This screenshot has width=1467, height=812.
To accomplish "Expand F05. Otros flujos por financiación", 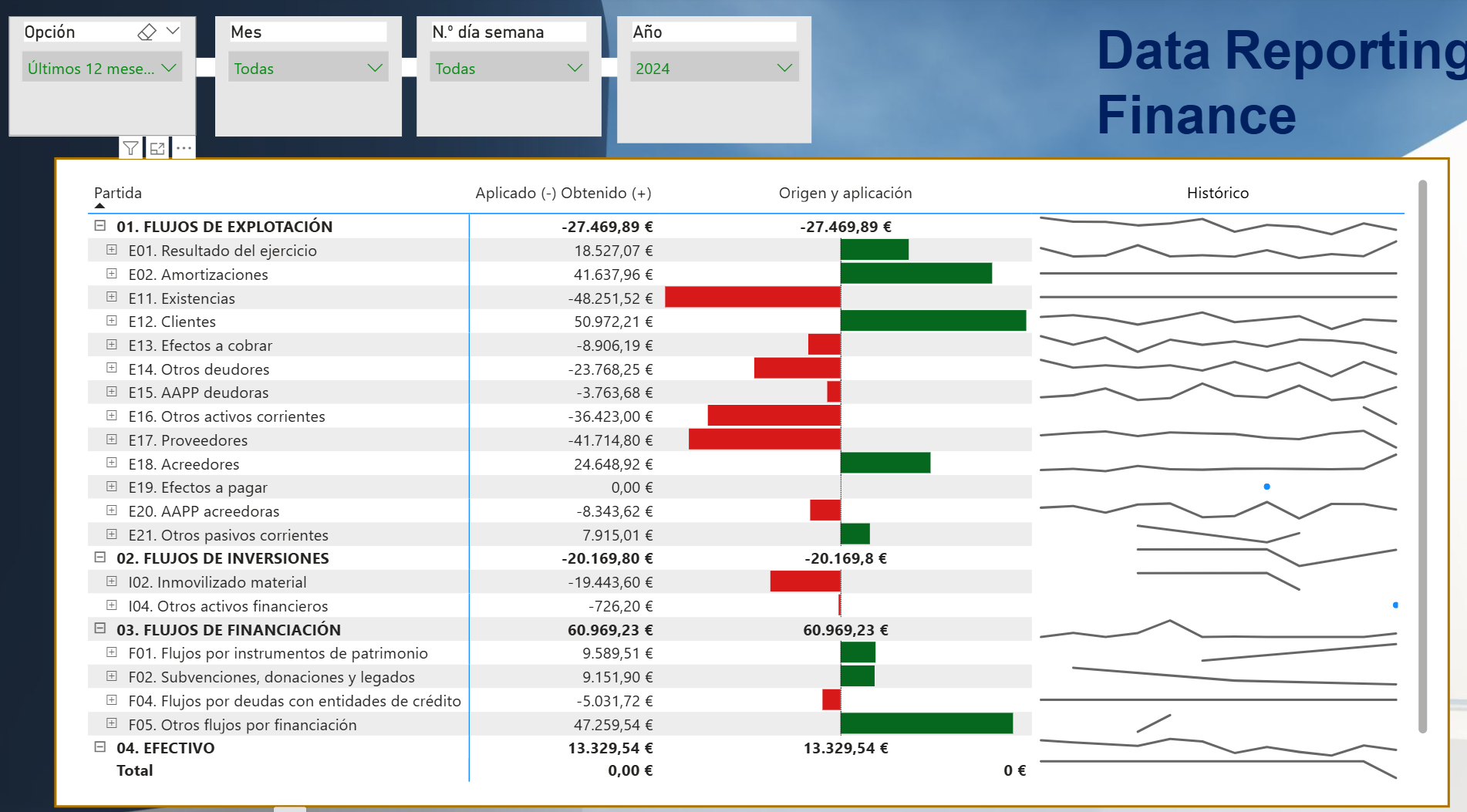I will coord(112,724).
